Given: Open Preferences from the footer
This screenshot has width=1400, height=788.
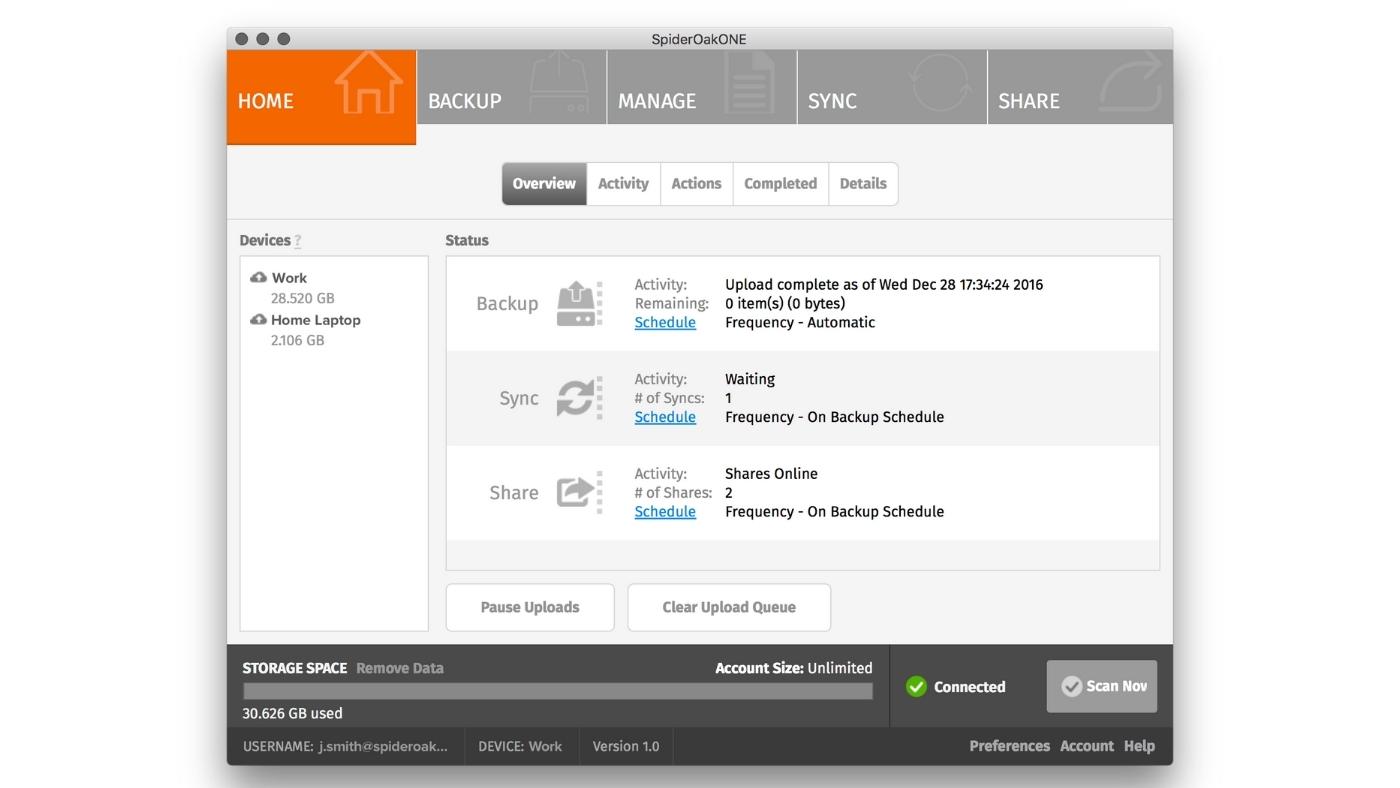Looking at the screenshot, I should click(x=1009, y=746).
